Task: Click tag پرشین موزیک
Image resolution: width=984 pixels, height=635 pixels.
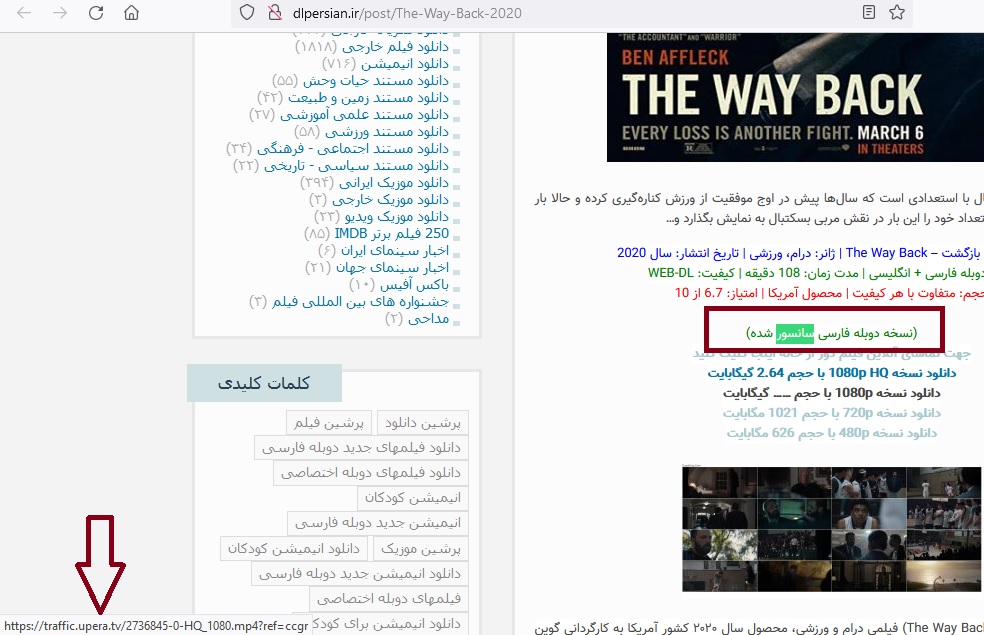Action: click(421, 549)
